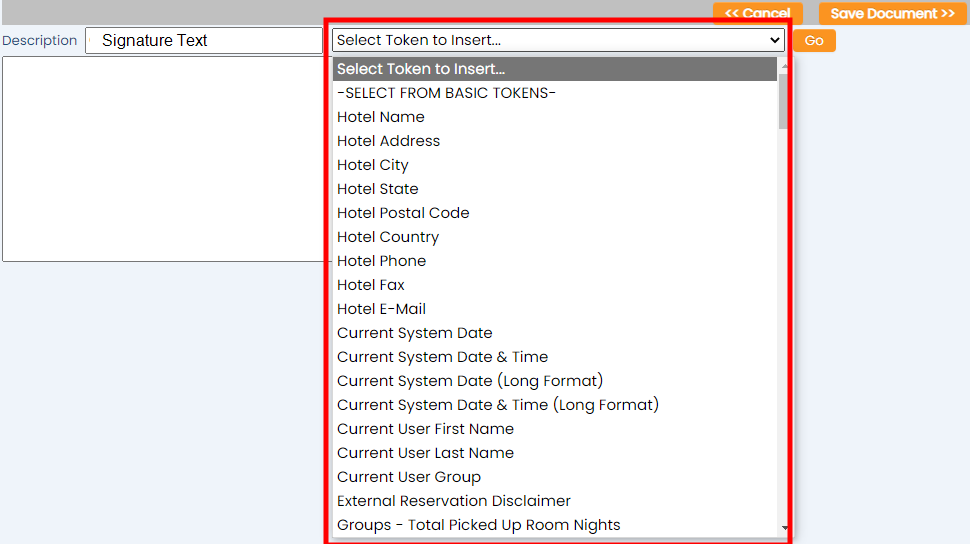Click inside the large document text area
This screenshot has height=544, width=970.
(x=163, y=159)
